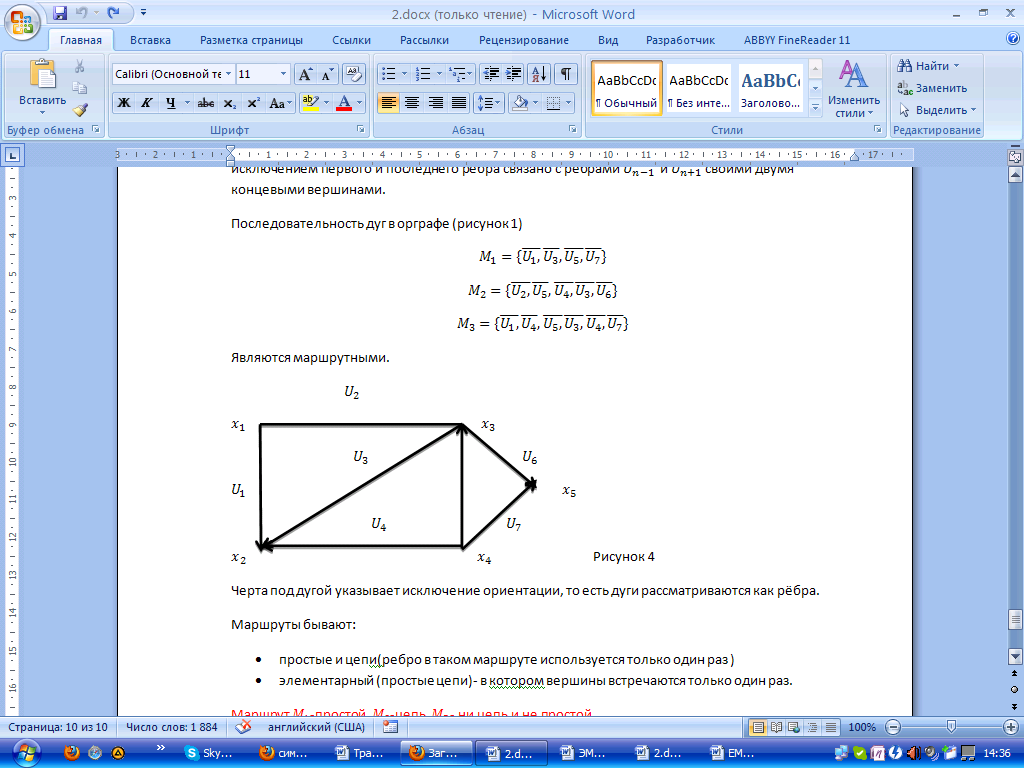Open the font size dropdown
1024x768 pixels.
pyautogui.click(x=283, y=74)
